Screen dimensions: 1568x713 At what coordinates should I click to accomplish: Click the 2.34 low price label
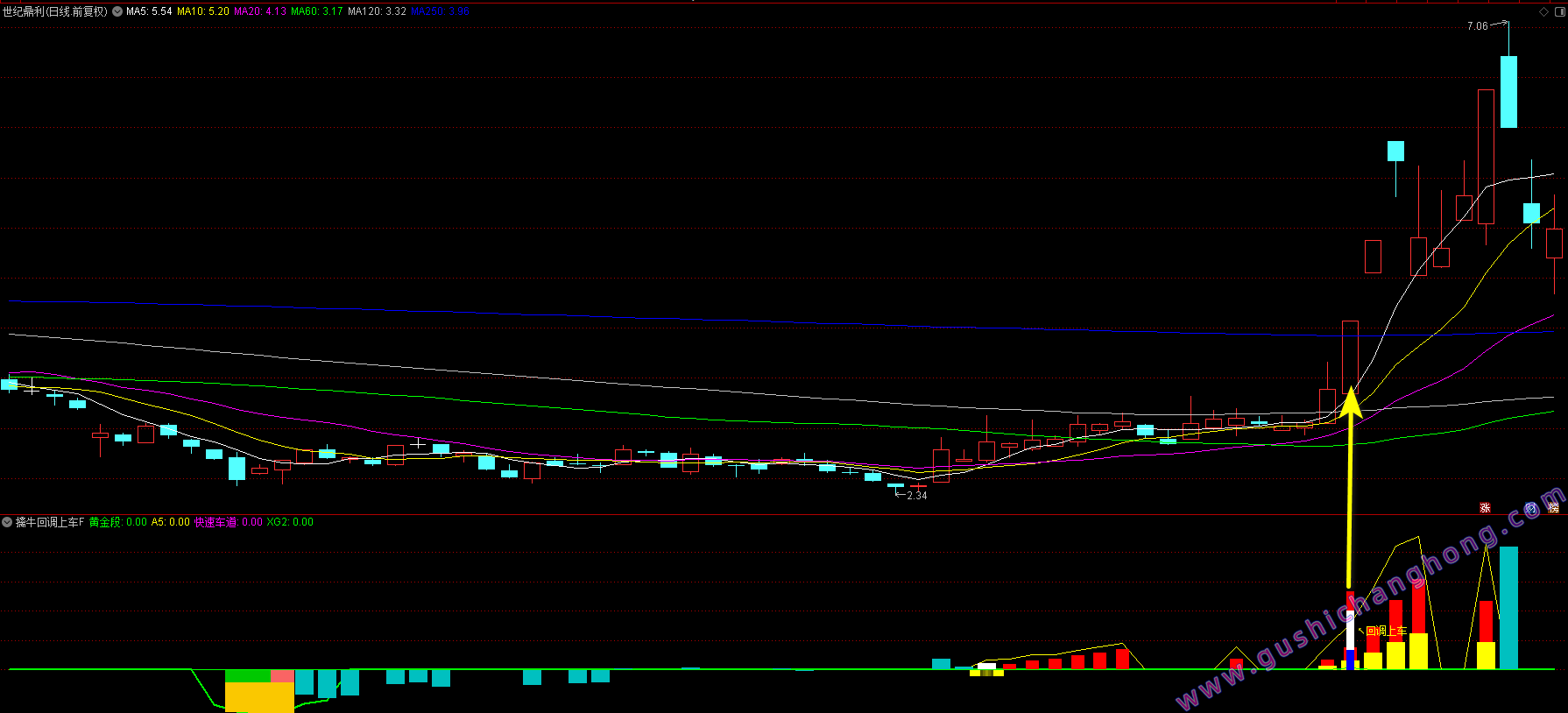point(916,496)
